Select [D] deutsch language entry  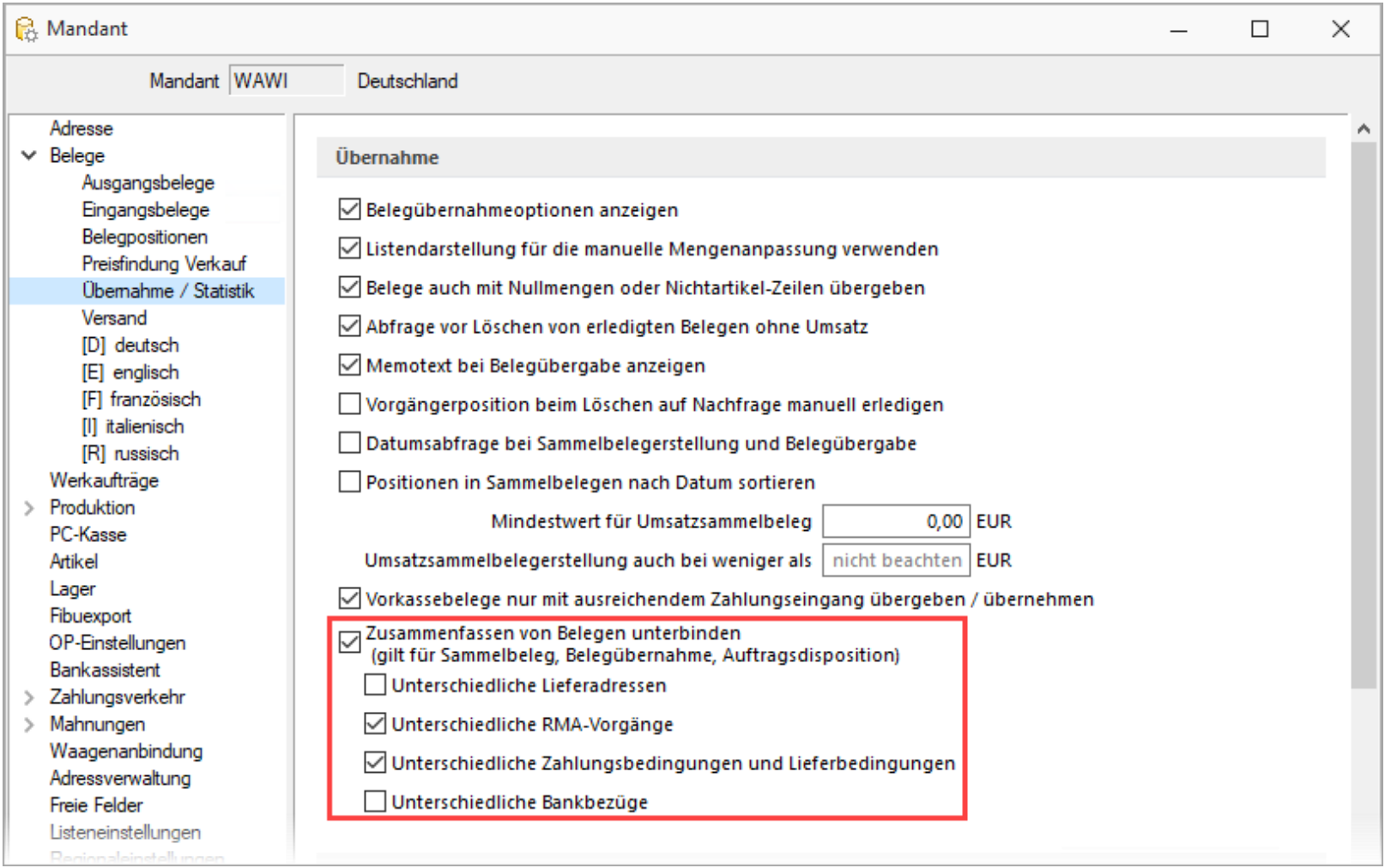(130, 345)
